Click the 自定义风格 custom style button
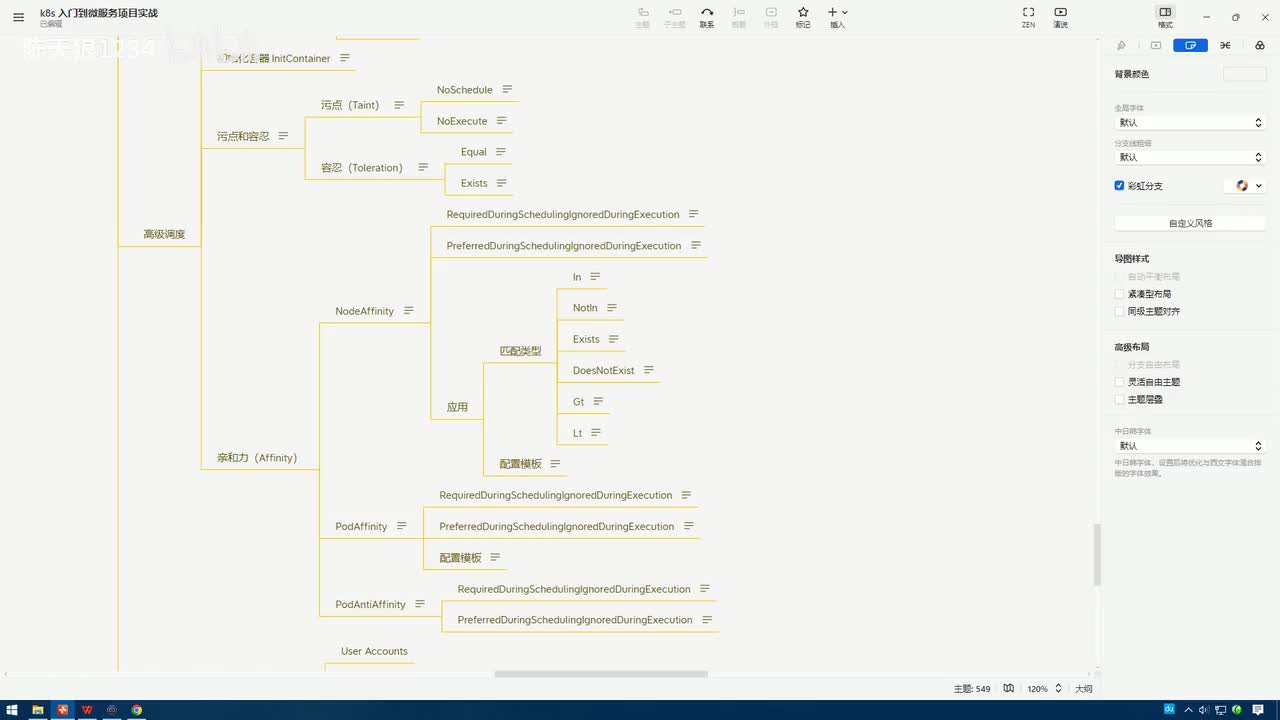The height and width of the screenshot is (720, 1280). [x=1190, y=223]
